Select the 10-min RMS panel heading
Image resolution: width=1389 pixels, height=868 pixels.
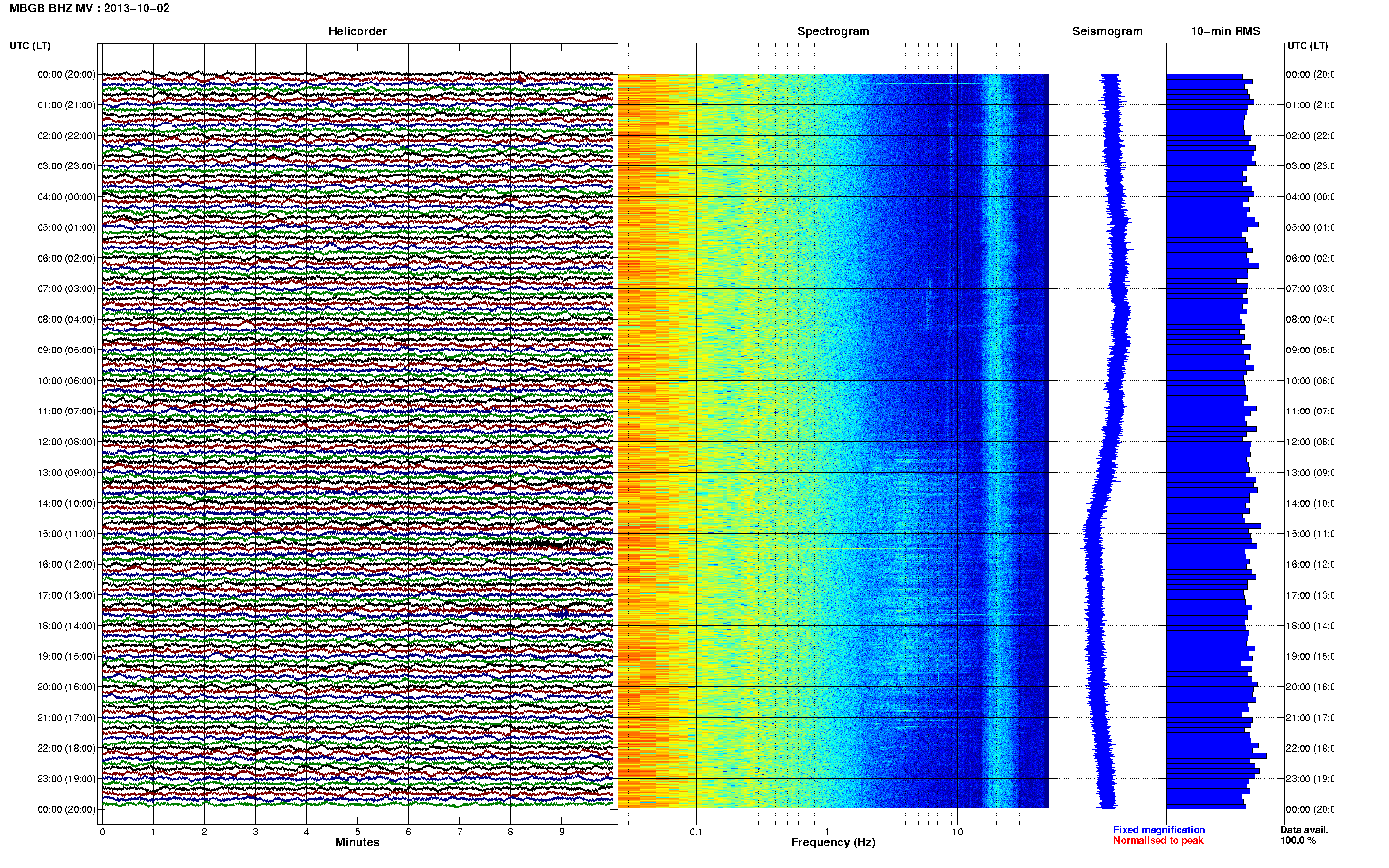click(1225, 31)
